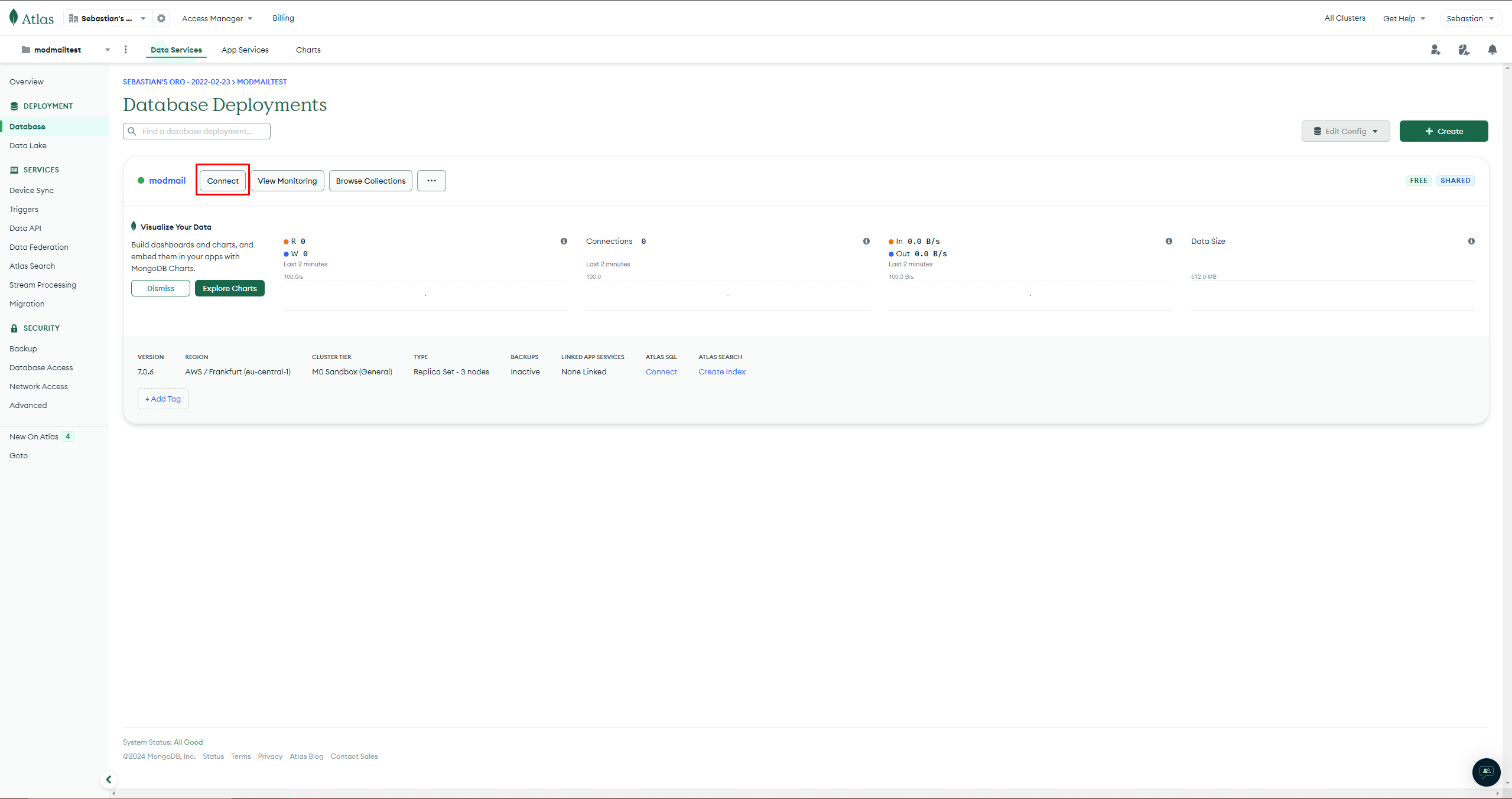The width and height of the screenshot is (1512, 799).
Task: Click the invite user icon
Action: pyautogui.click(x=1436, y=50)
